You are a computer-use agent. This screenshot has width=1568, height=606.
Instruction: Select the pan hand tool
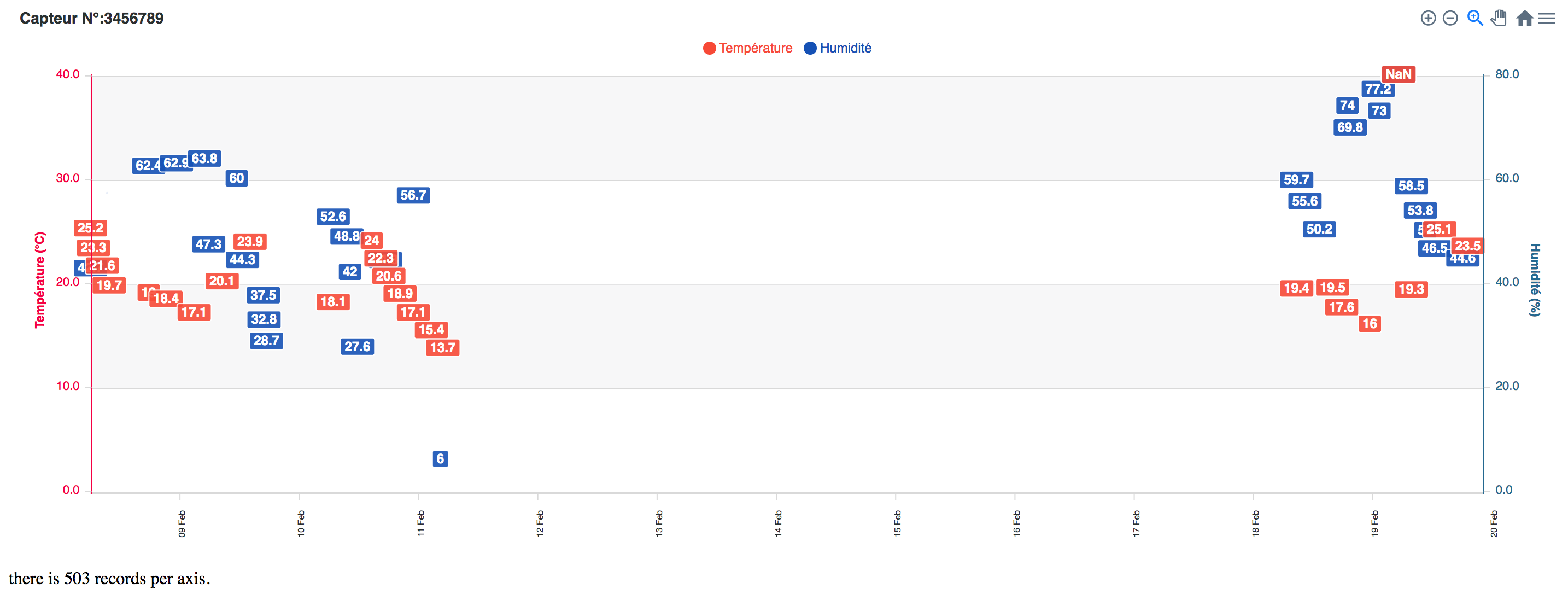pos(1498,18)
